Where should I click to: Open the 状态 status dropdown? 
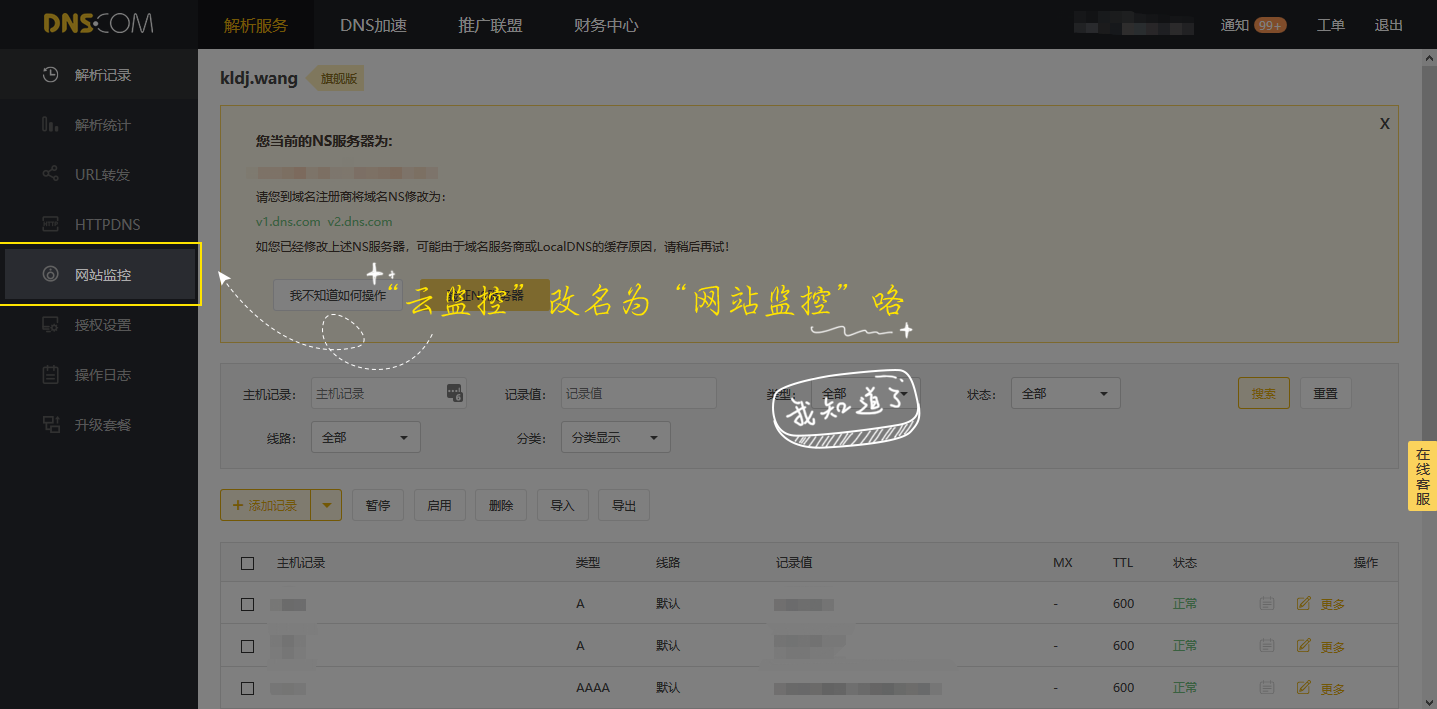pos(1065,394)
